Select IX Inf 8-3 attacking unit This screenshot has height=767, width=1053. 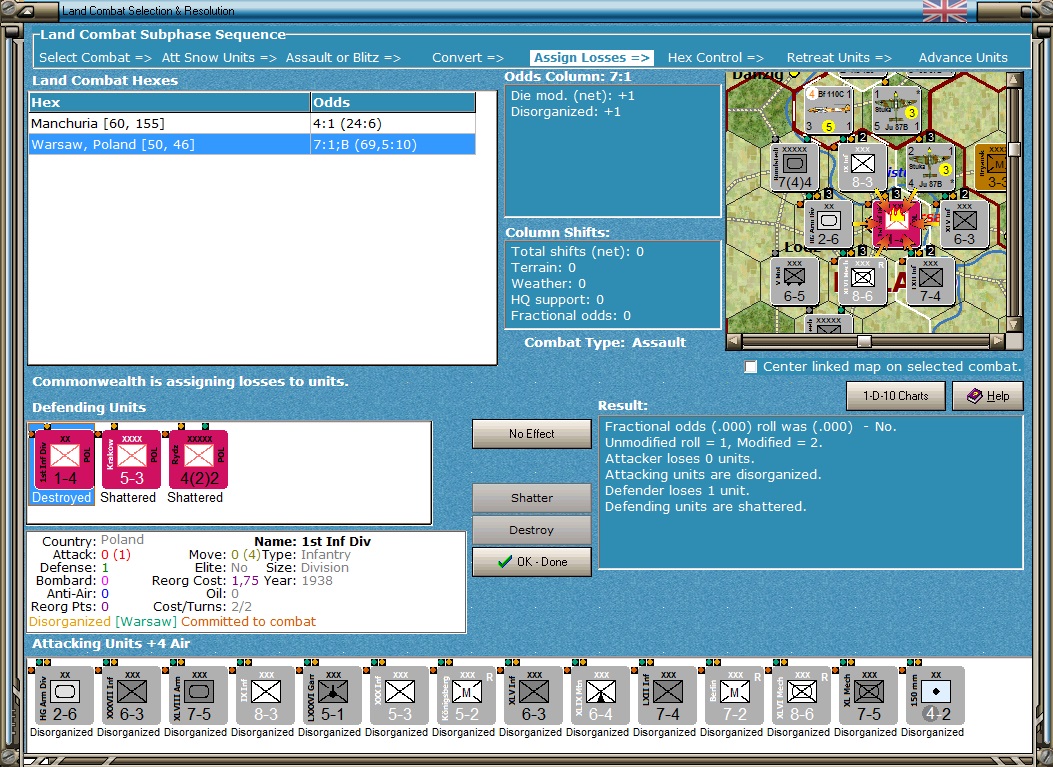click(266, 695)
